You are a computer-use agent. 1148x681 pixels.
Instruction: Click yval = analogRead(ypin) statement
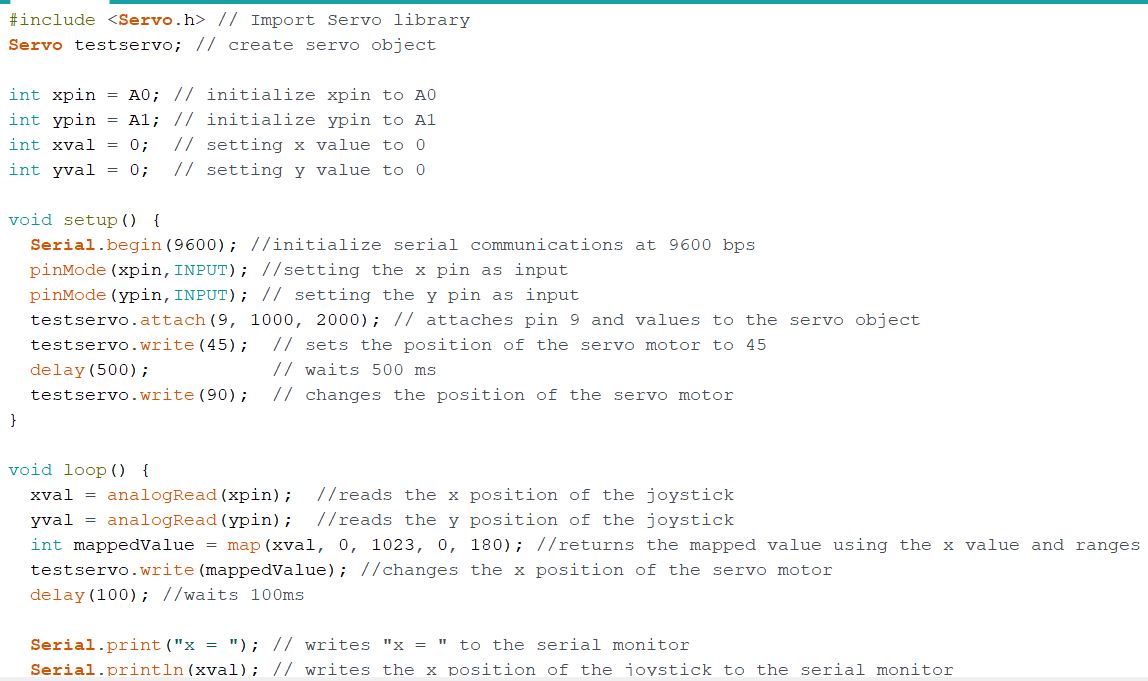161,520
